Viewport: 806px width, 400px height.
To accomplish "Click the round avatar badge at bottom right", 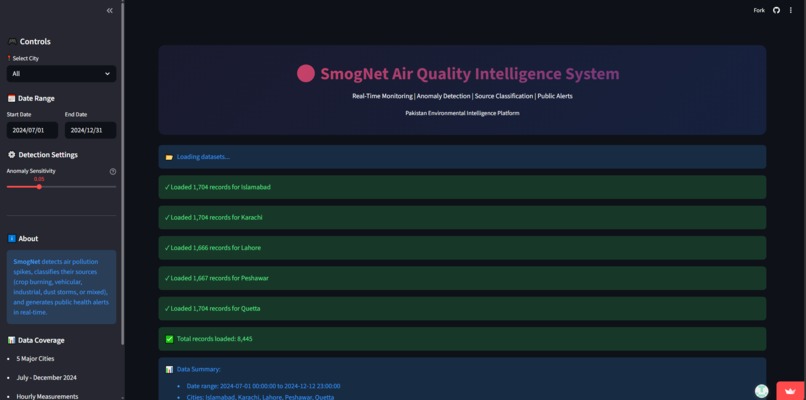I will pos(762,391).
